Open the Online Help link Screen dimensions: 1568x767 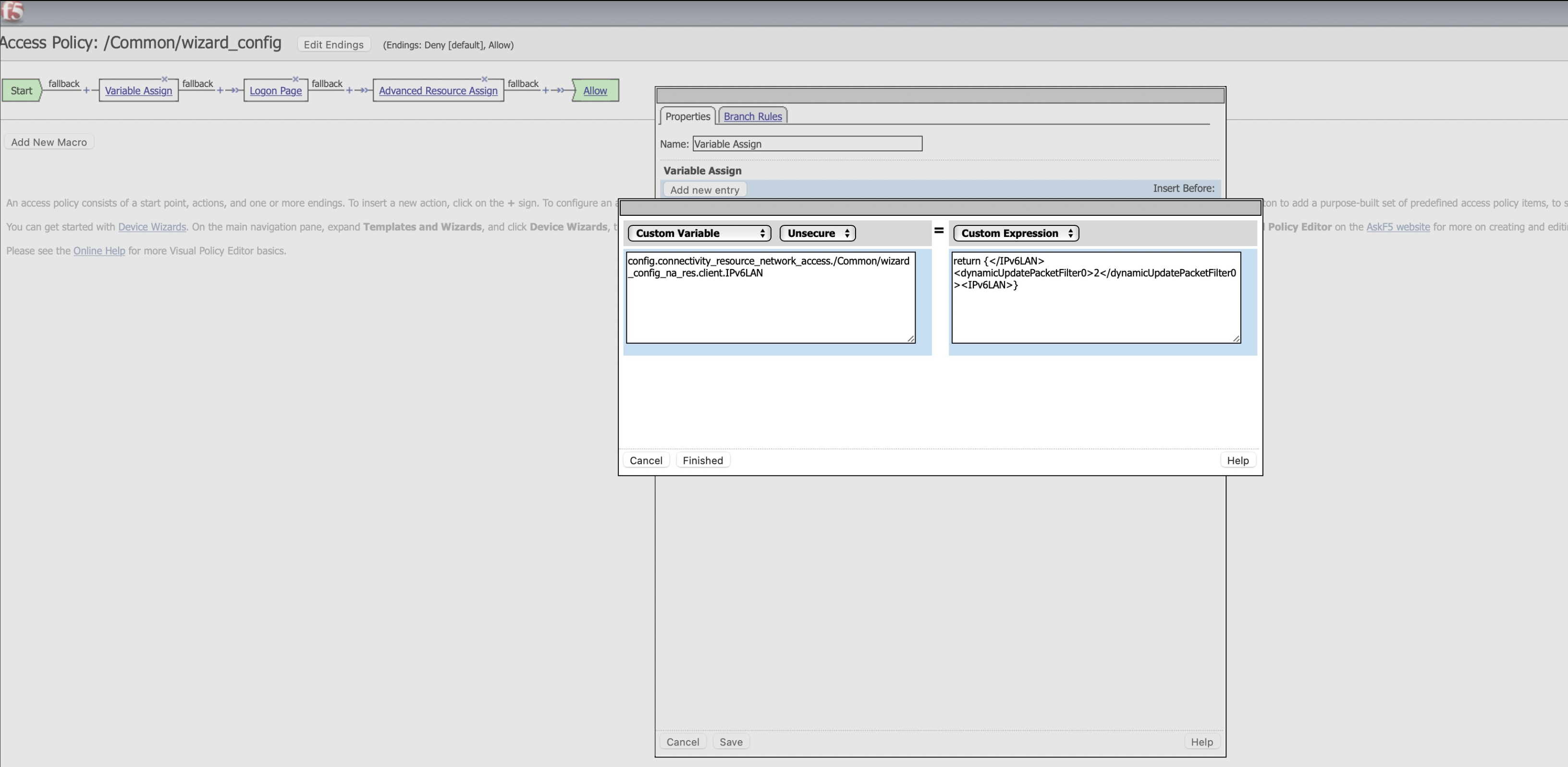point(99,251)
